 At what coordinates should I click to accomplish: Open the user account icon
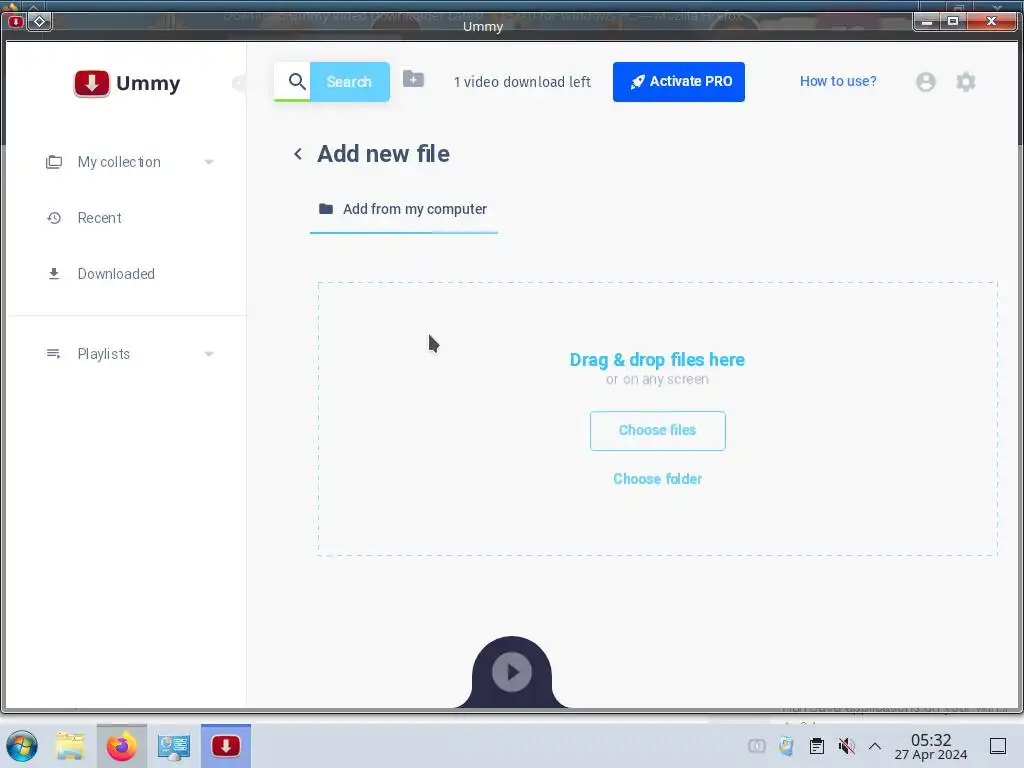coord(925,82)
